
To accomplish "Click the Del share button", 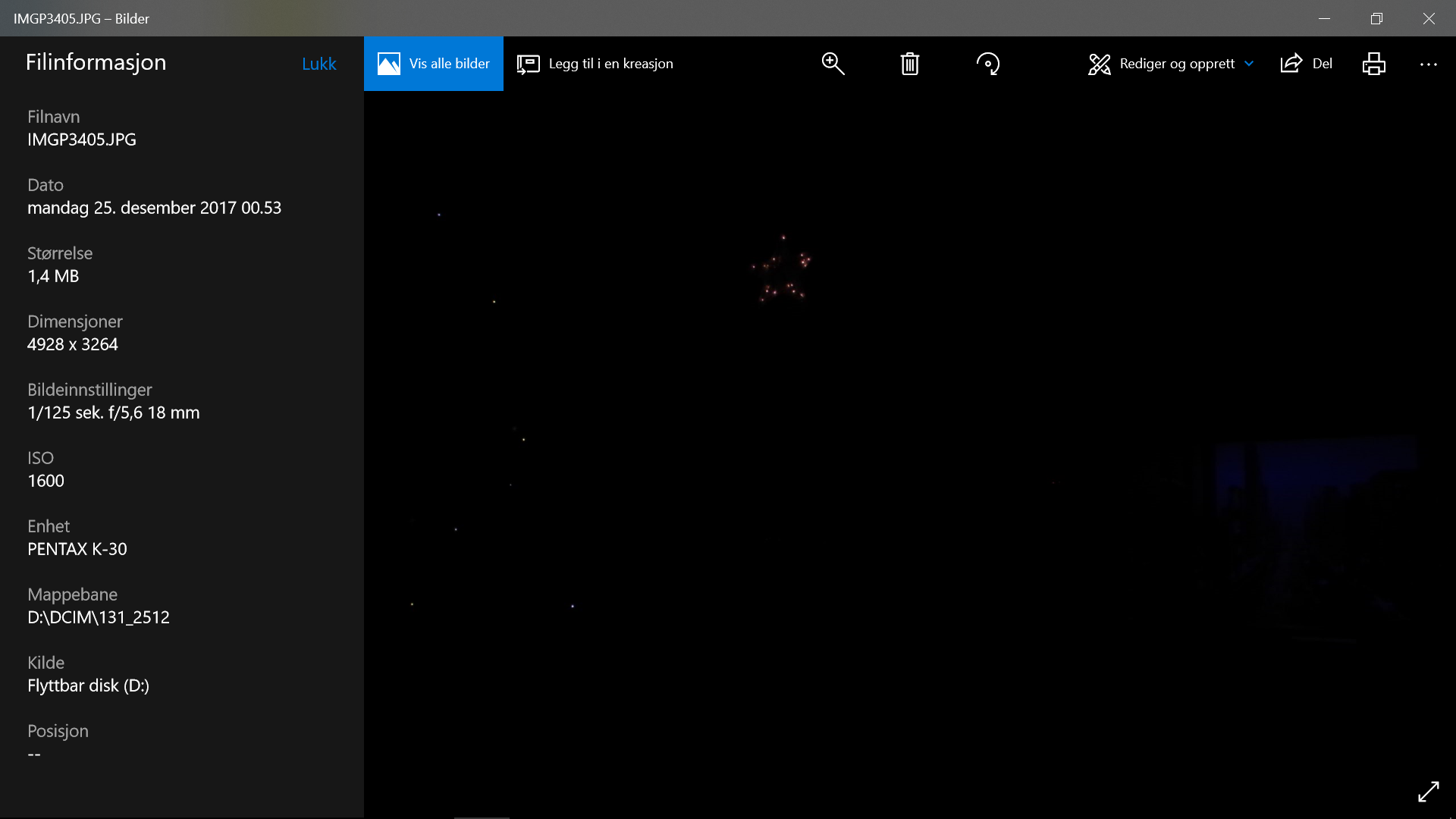I will coord(1306,64).
